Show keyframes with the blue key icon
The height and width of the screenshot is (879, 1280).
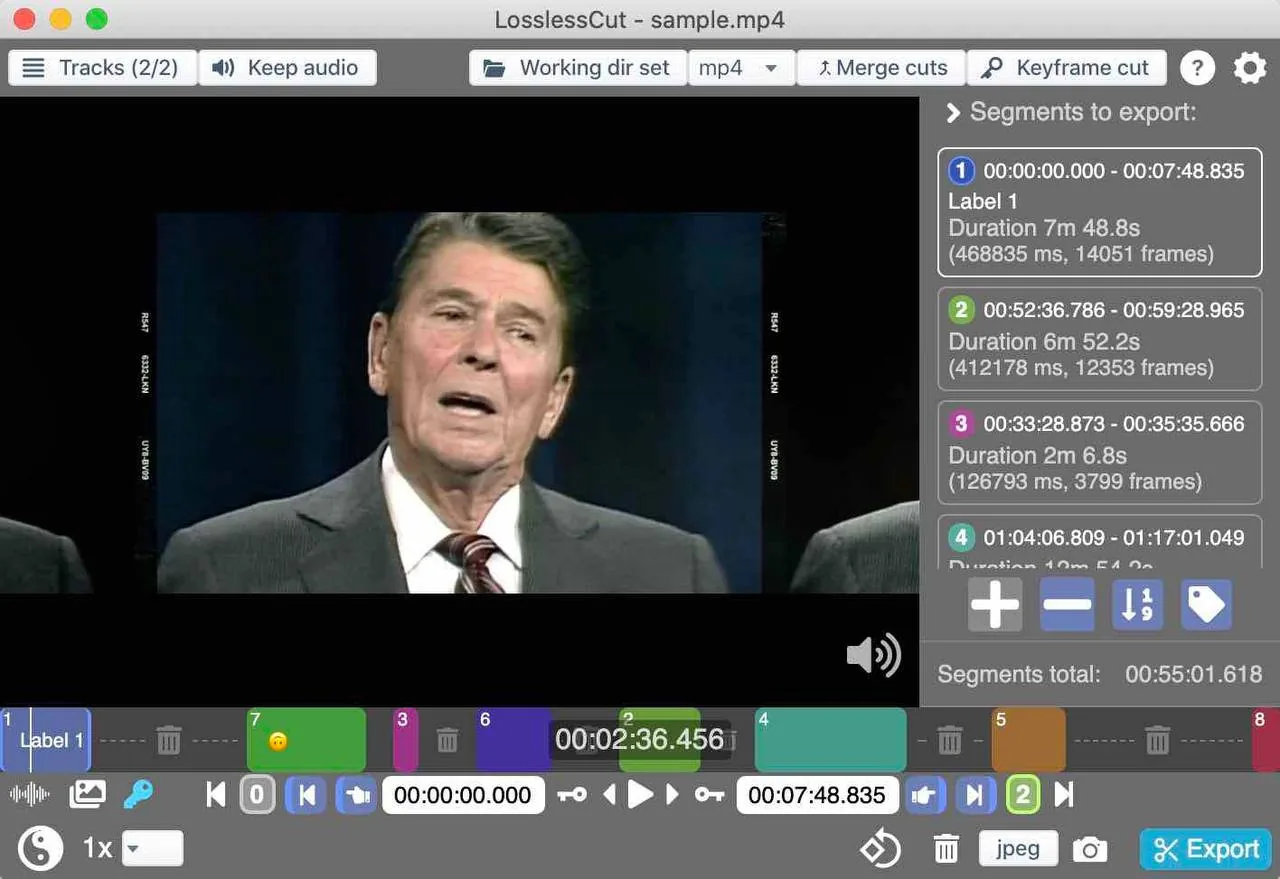point(138,795)
